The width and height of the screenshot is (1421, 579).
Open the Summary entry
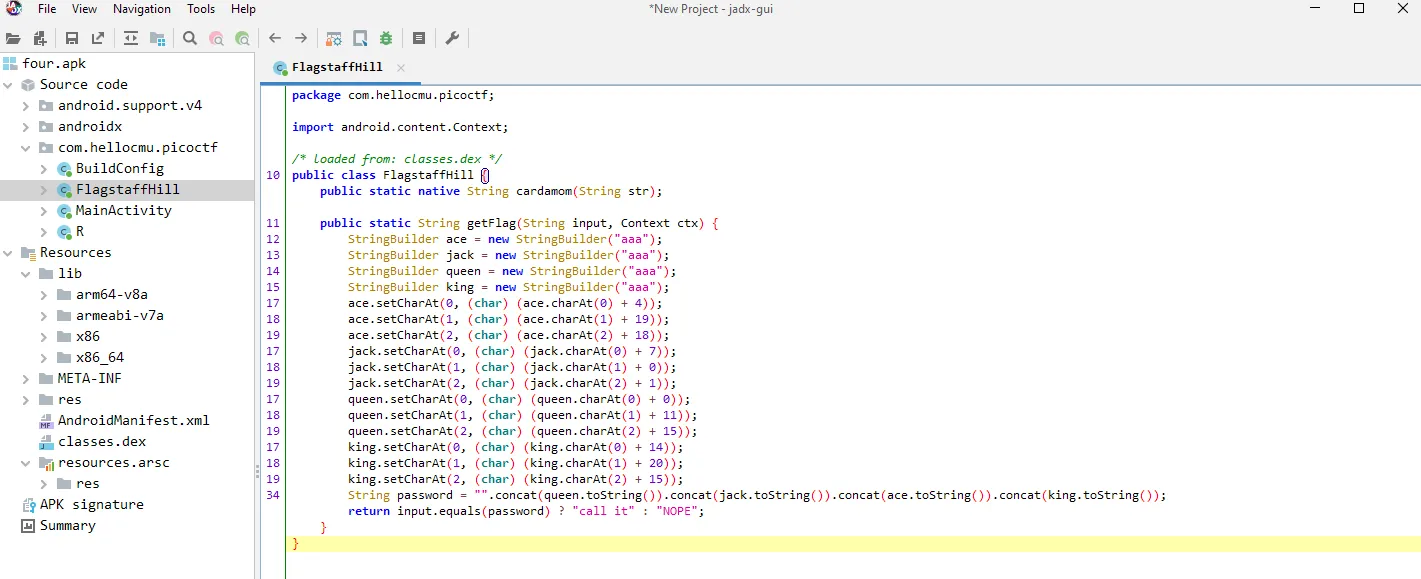(x=68, y=525)
